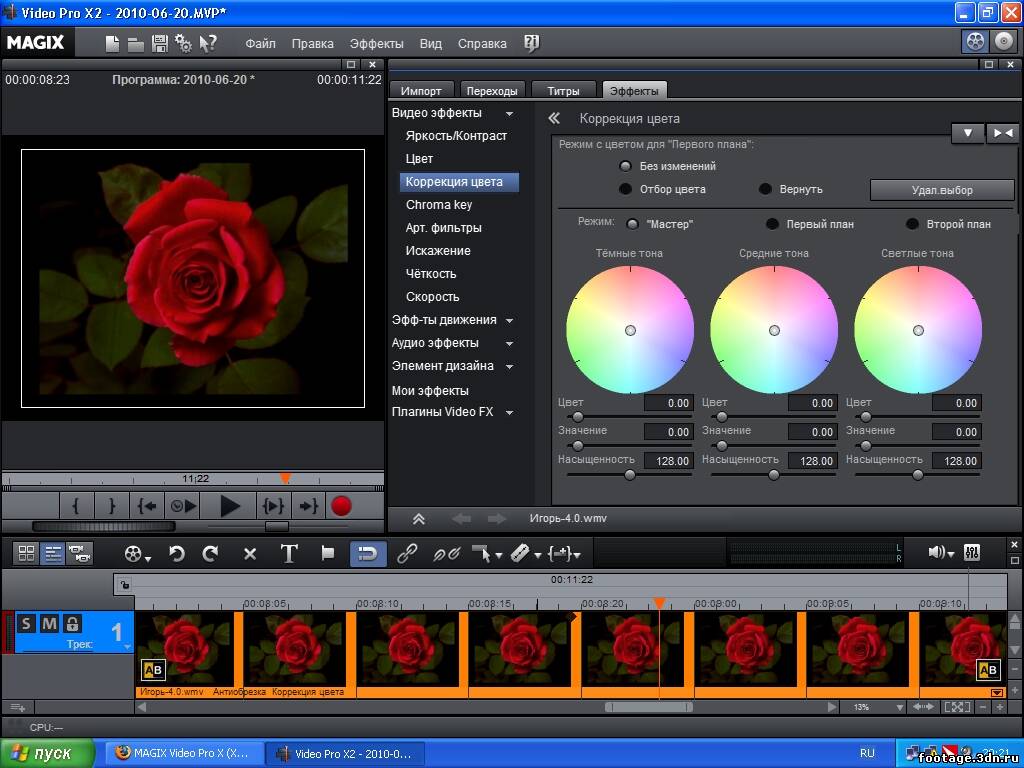The height and width of the screenshot is (768, 1024).
Task: Choose the Мастер mode radio button
Action: coord(632,224)
